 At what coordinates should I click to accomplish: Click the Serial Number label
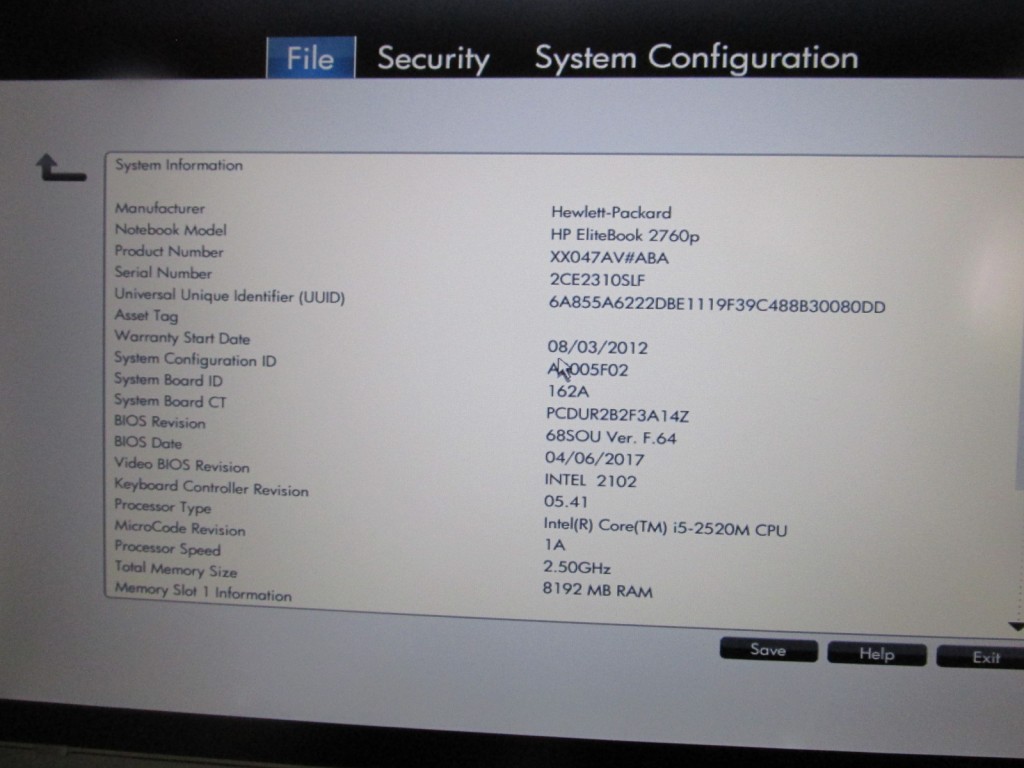click(x=163, y=273)
